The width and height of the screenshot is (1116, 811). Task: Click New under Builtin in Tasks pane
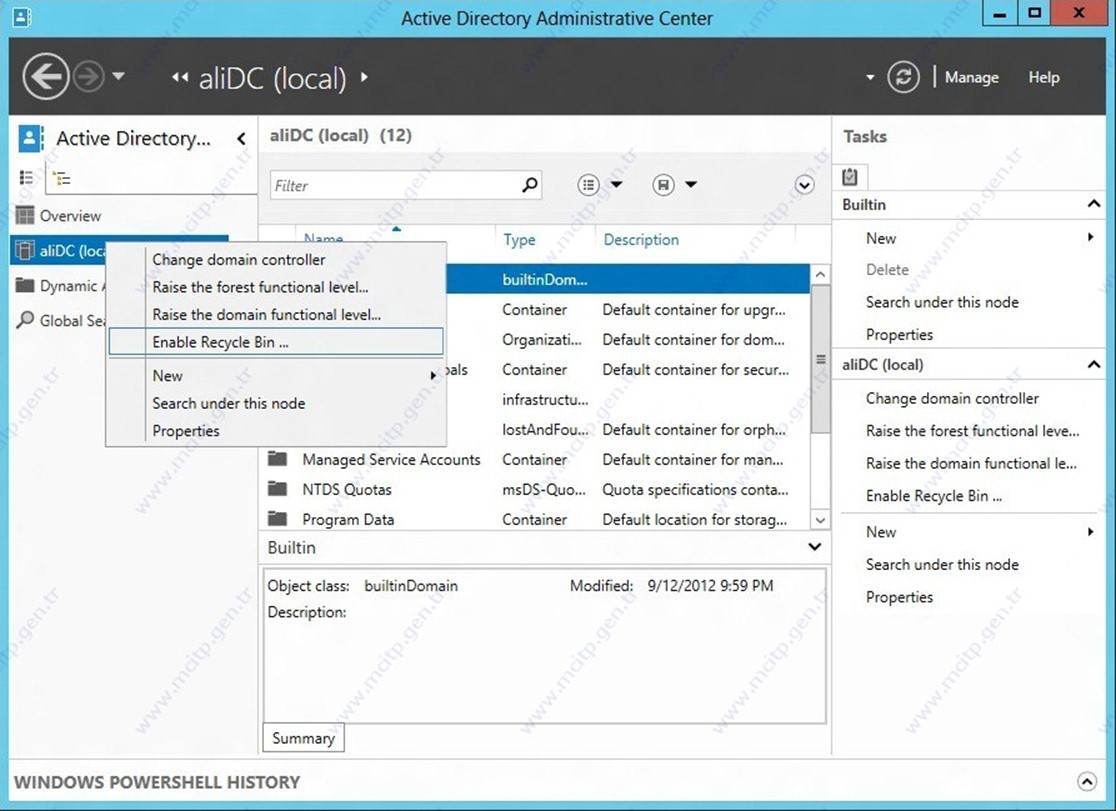(881, 239)
